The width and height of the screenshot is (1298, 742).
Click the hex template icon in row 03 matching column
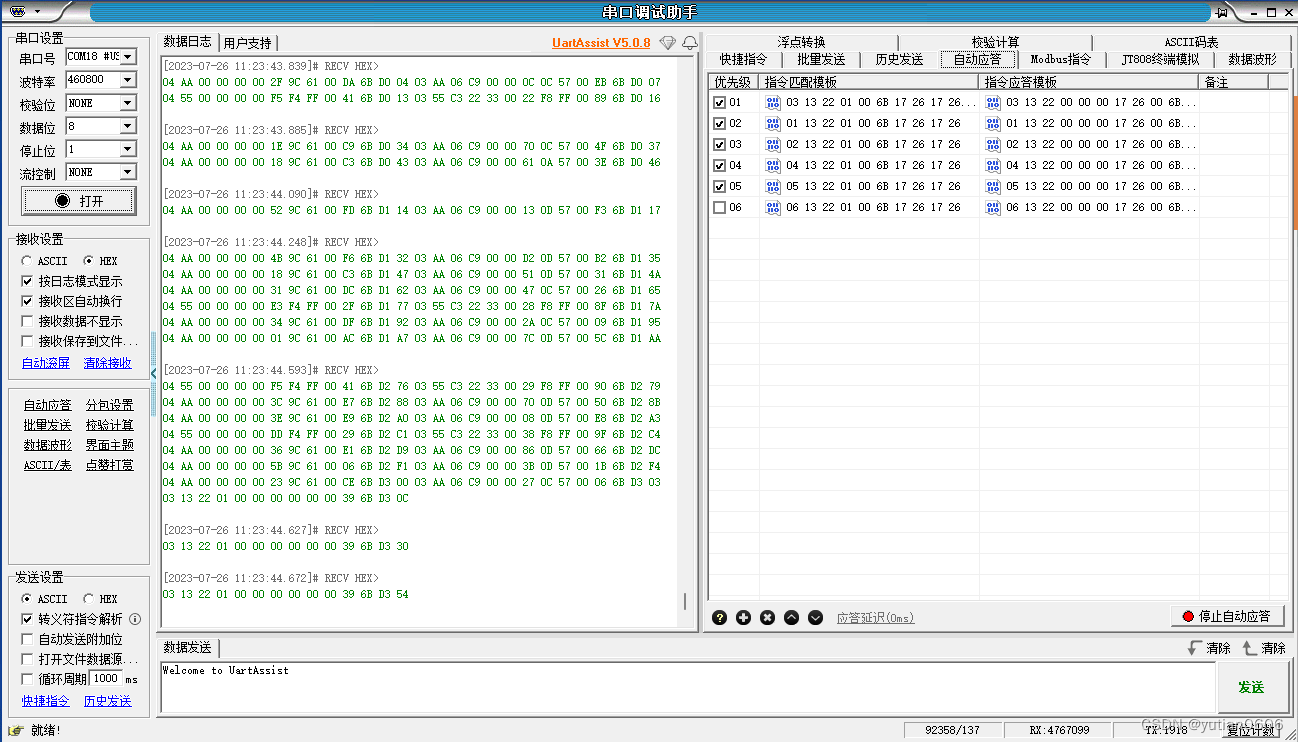pyautogui.click(x=773, y=144)
